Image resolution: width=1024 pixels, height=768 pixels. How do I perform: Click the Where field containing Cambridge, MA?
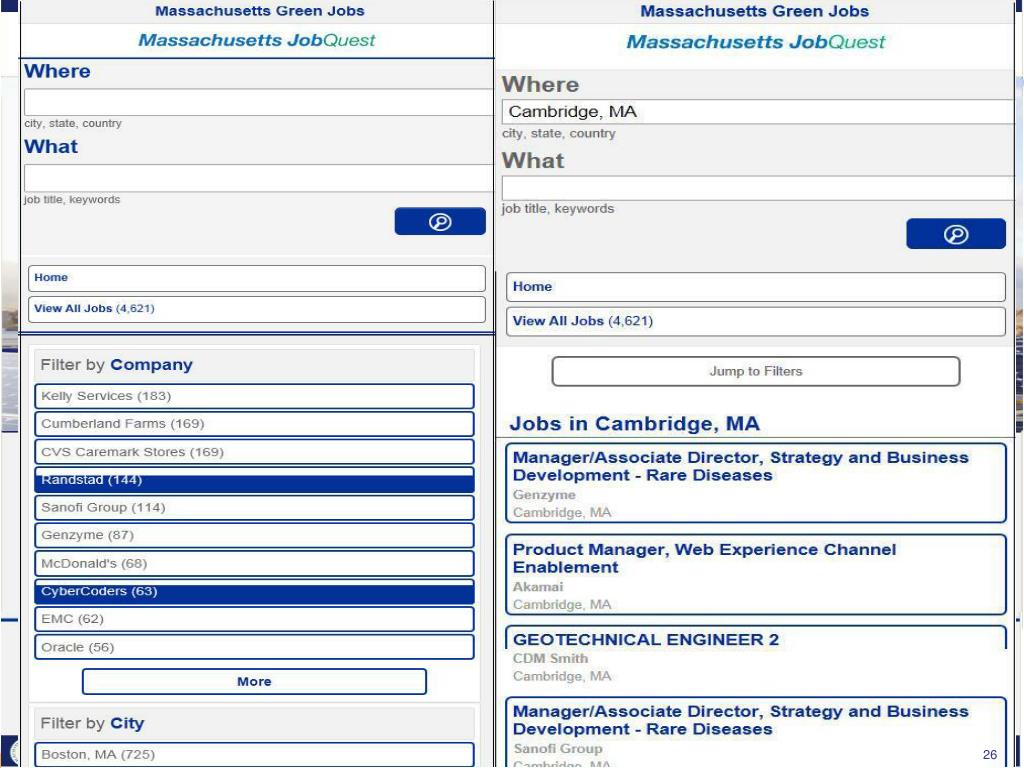(x=758, y=112)
